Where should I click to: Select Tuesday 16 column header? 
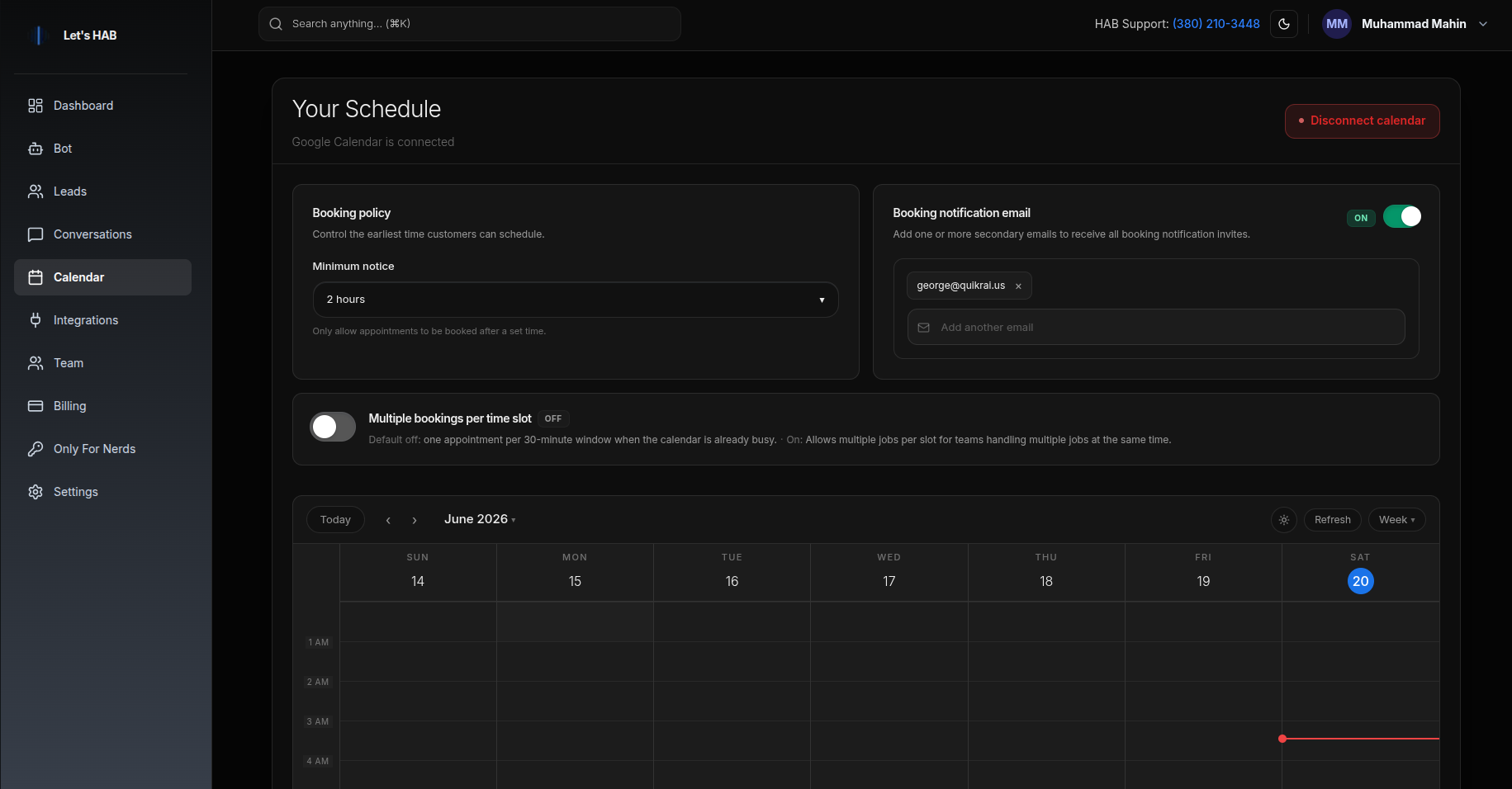click(x=732, y=572)
